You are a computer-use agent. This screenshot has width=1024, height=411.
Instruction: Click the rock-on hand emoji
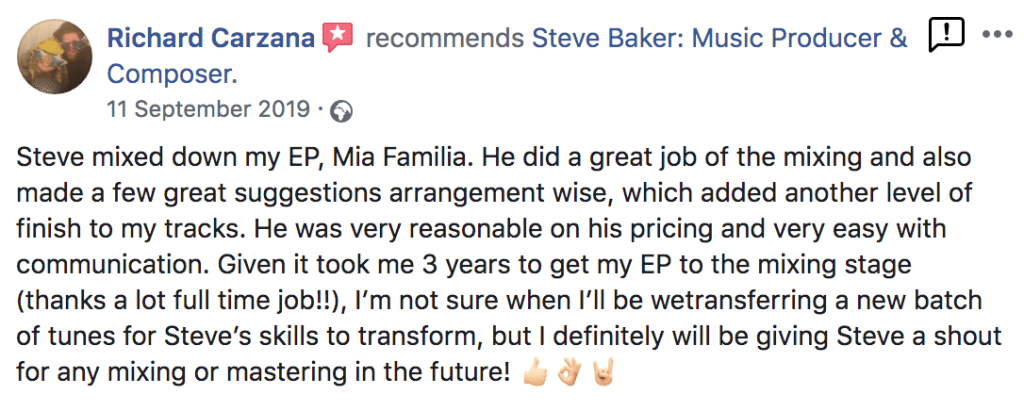pos(604,377)
